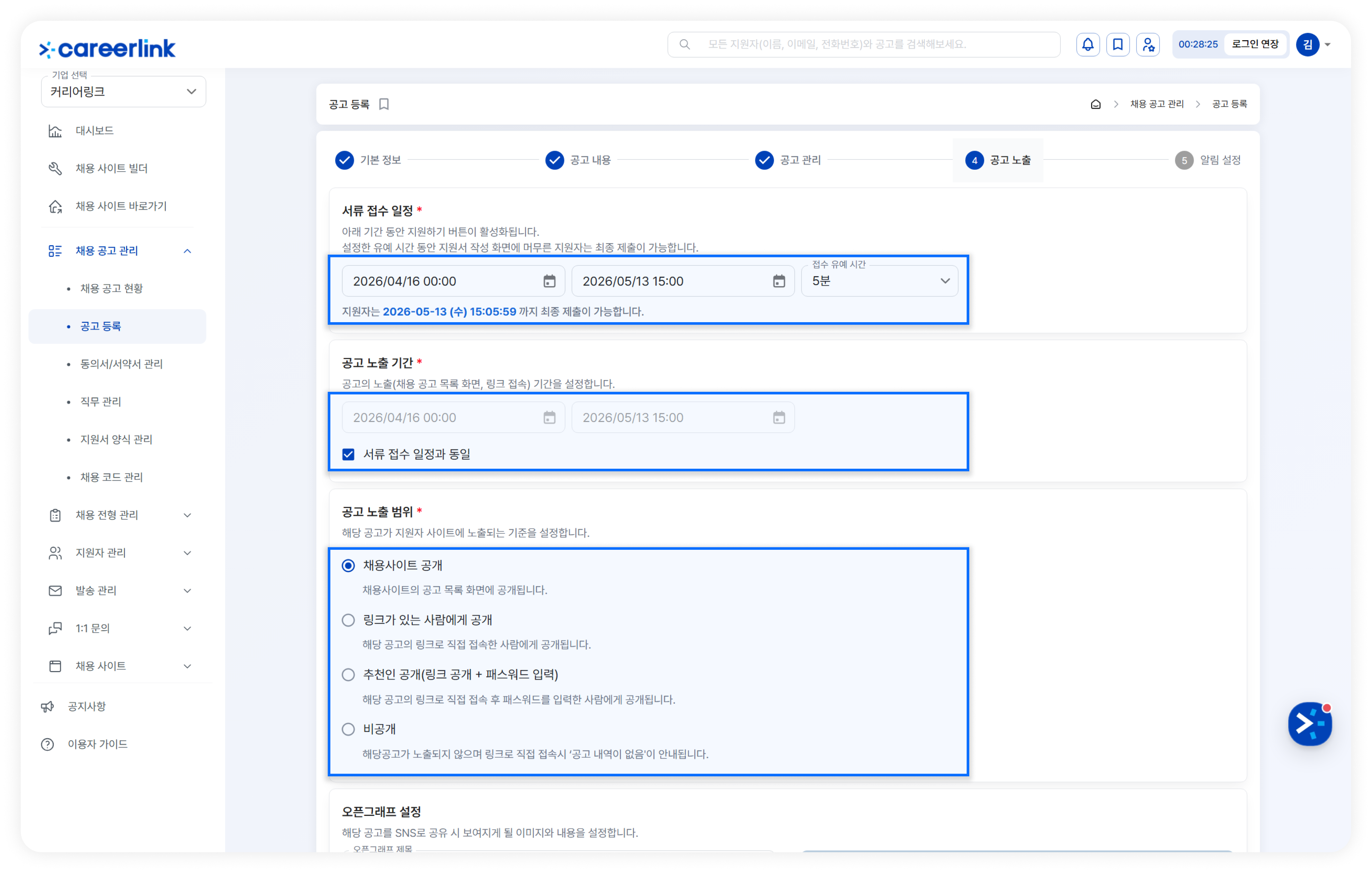Open the user star icon in header
Image resolution: width=1372 pixels, height=873 pixels.
1148,44
